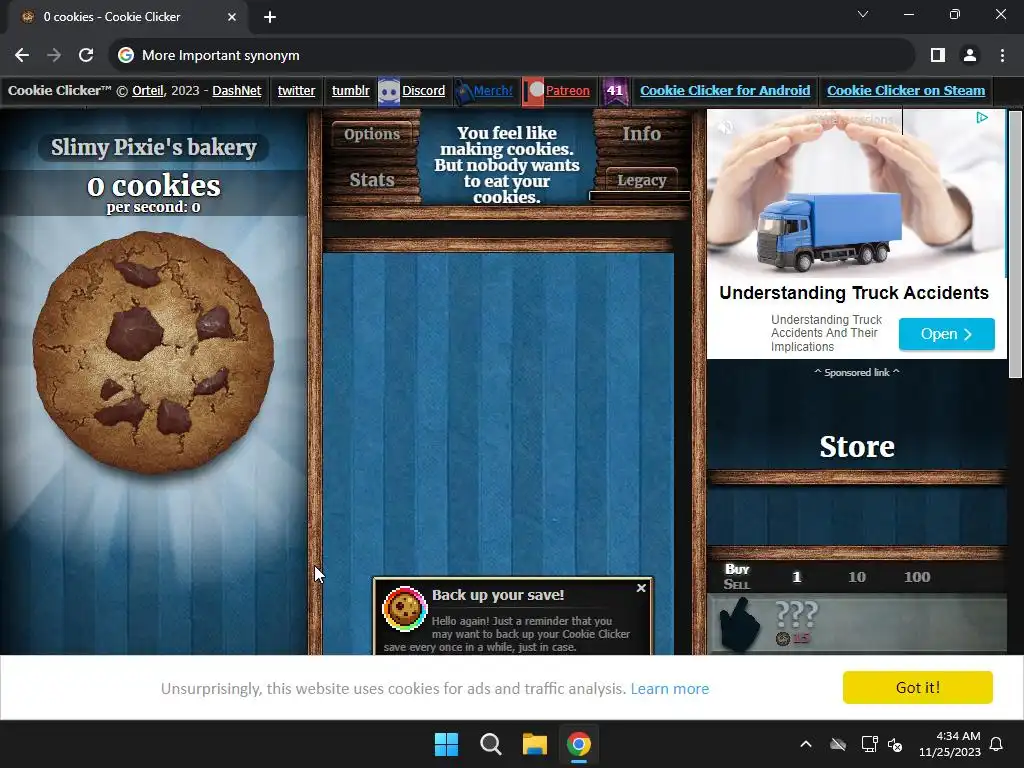Click the muted volume tray icon

point(895,744)
